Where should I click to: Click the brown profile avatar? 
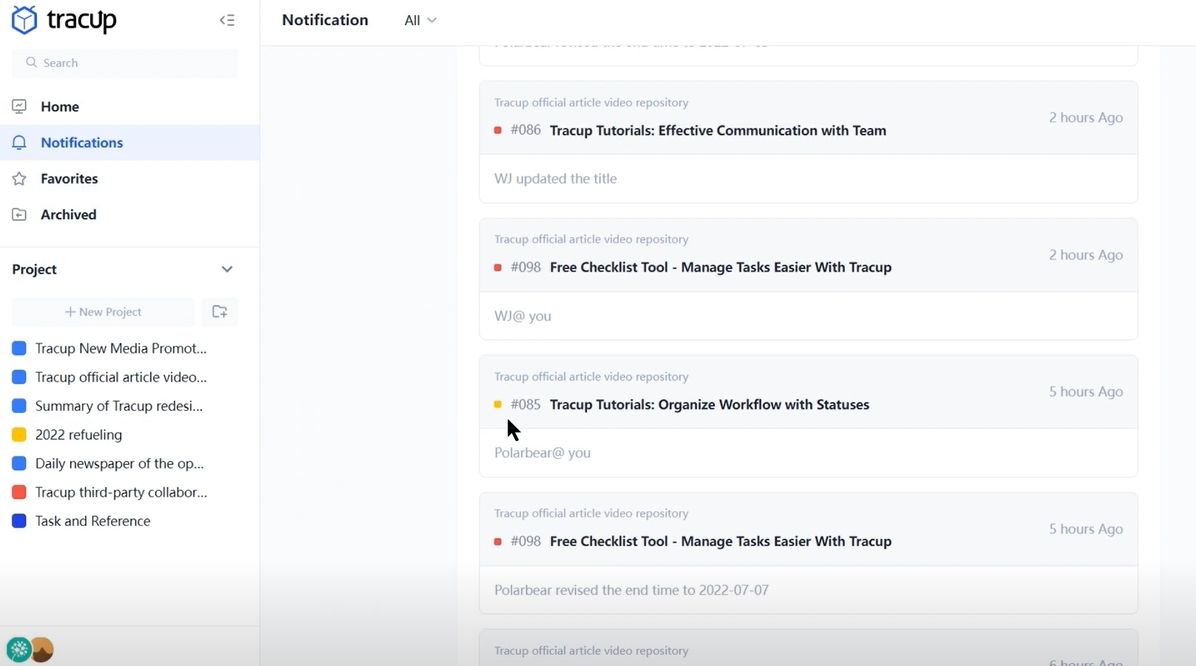pyautogui.click(x=40, y=649)
